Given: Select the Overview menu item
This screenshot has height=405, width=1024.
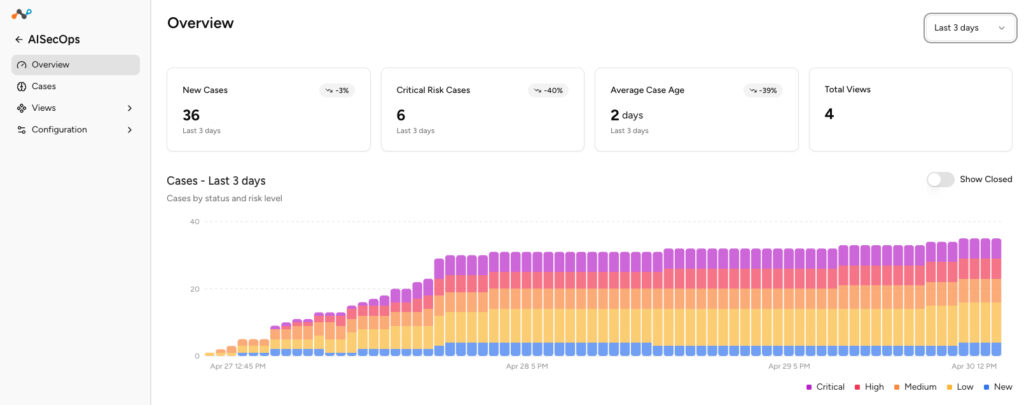Looking at the screenshot, I should pos(75,65).
